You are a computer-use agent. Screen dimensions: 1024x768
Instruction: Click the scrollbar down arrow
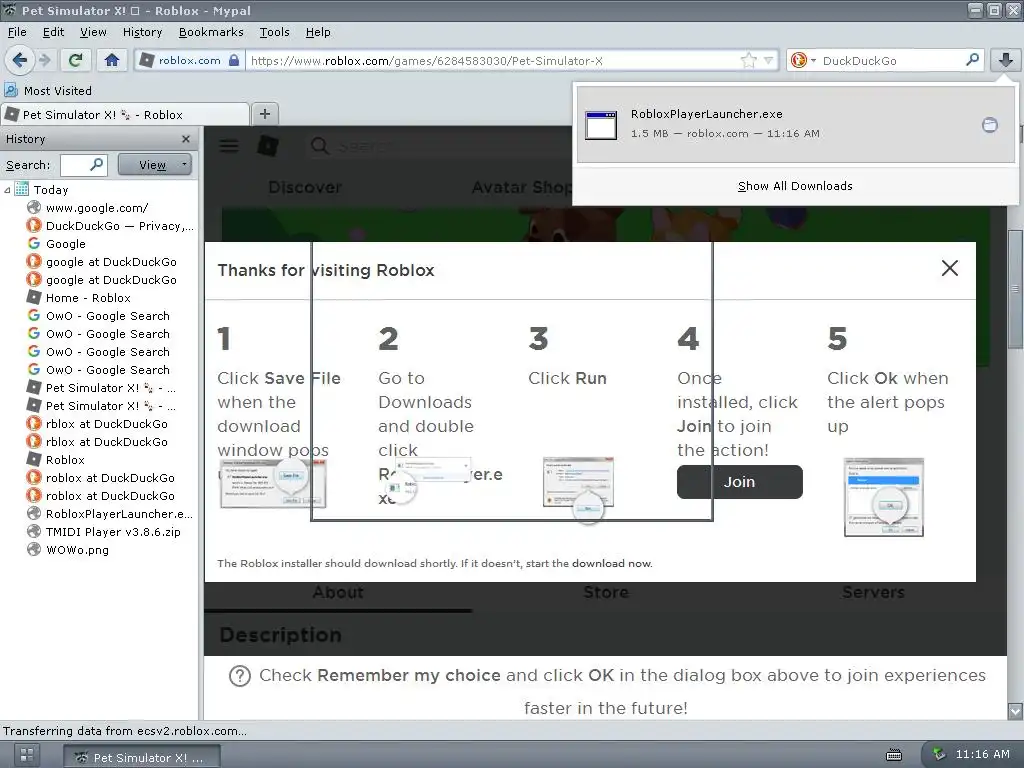(x=1015, y=711)
